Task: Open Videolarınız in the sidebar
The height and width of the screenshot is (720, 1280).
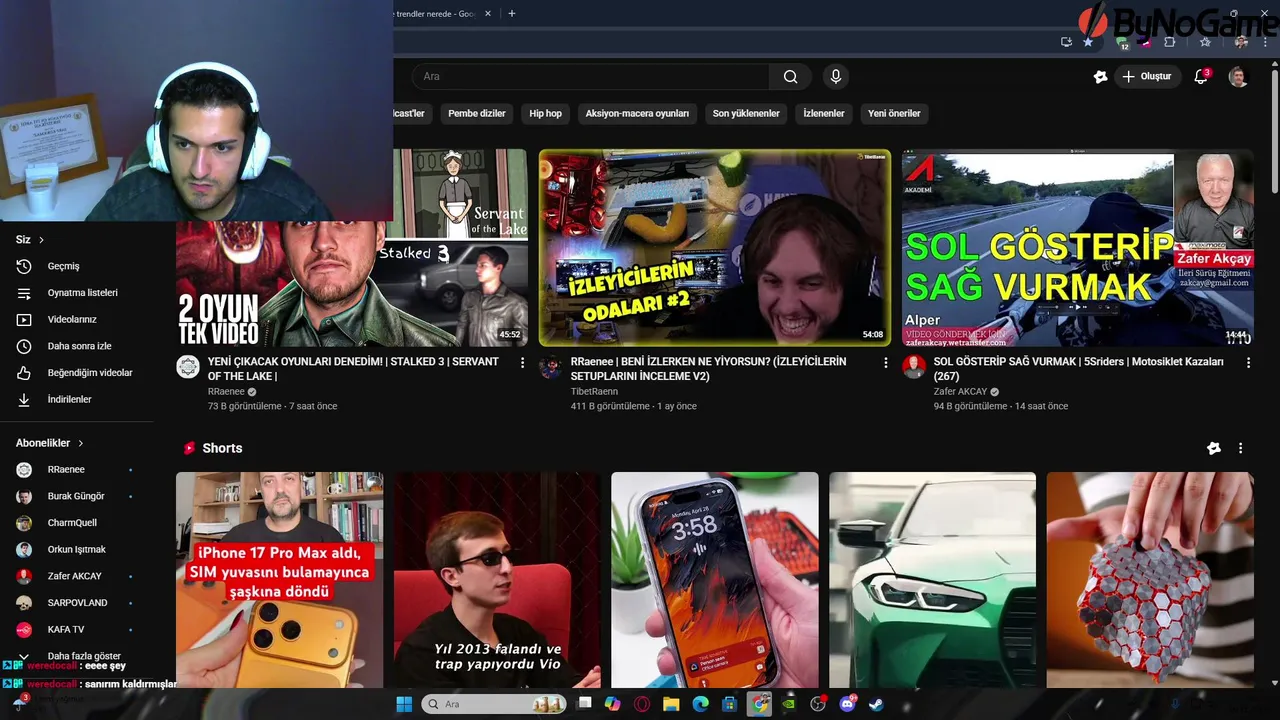Action: pos(78,320)
